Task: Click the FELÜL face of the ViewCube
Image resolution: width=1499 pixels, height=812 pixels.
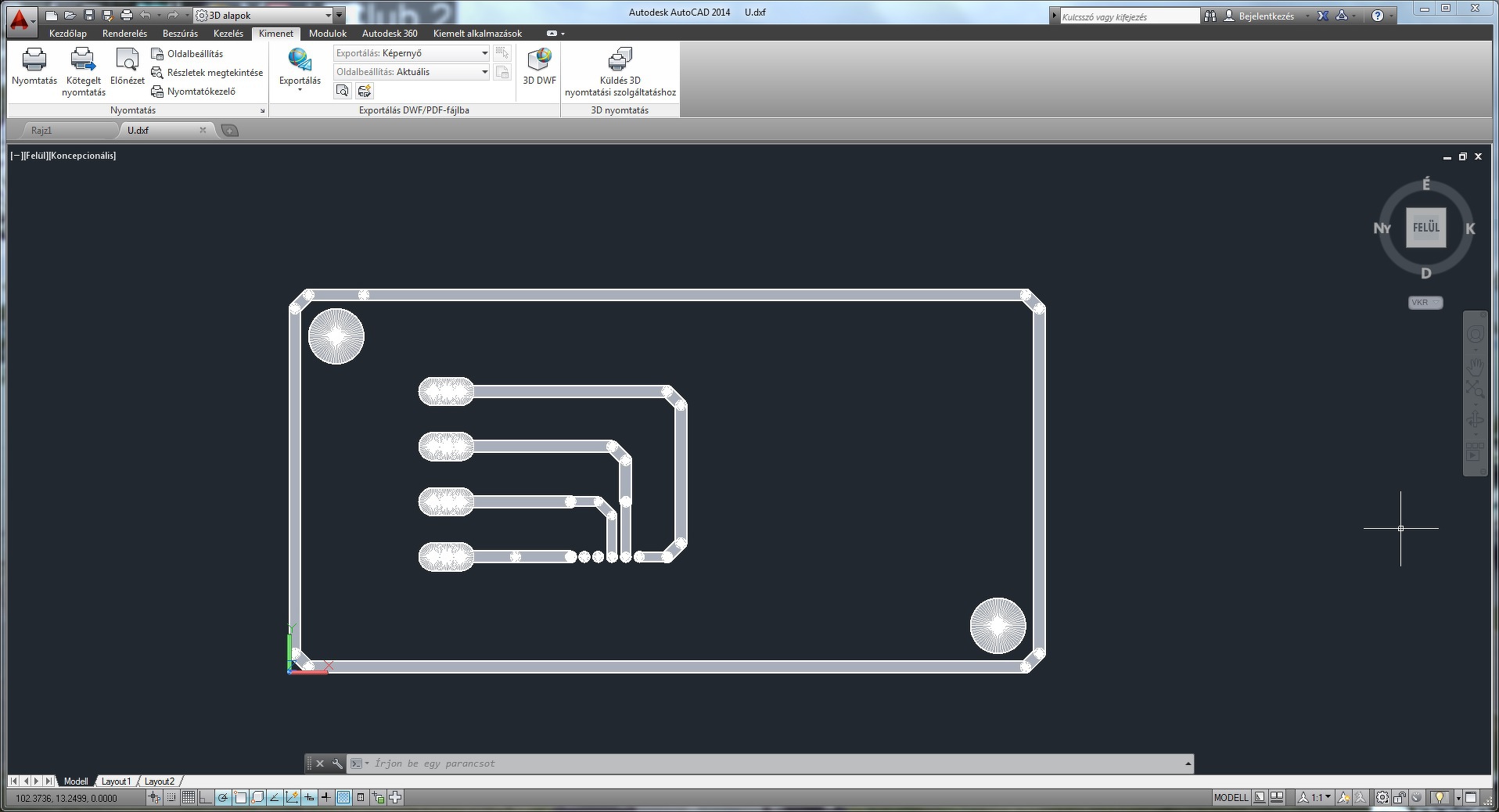Action: (1425, 228)
